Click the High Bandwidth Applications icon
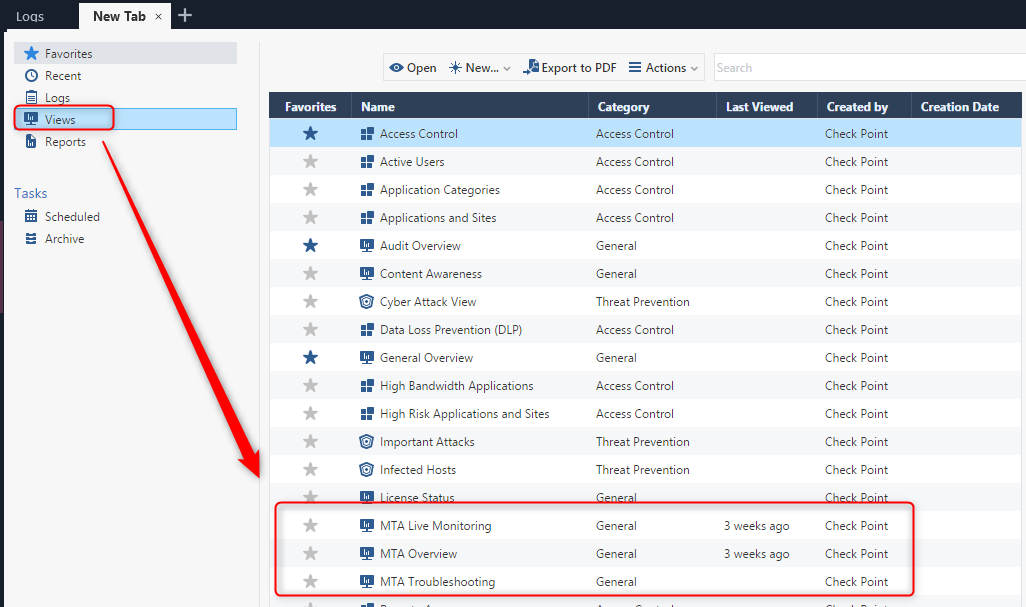1026x607 pixels. tap(367, 385)
